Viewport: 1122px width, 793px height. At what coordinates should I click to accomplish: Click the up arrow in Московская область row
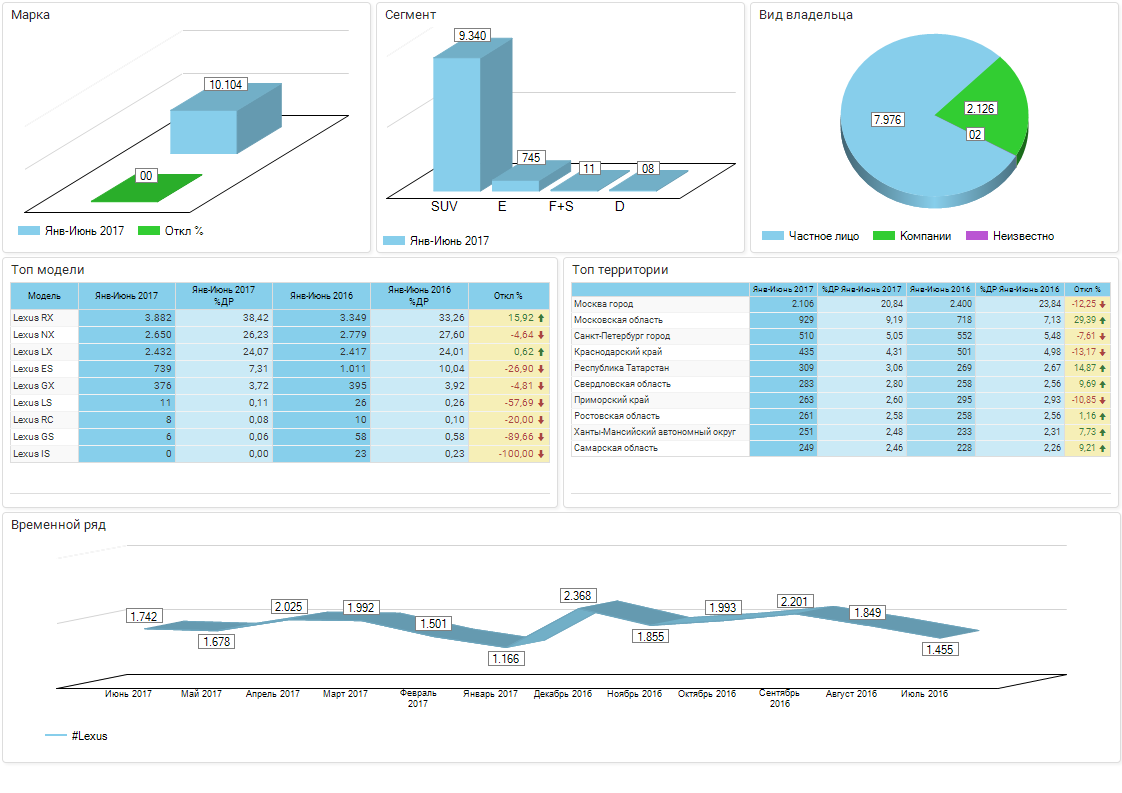point(1103,320)
